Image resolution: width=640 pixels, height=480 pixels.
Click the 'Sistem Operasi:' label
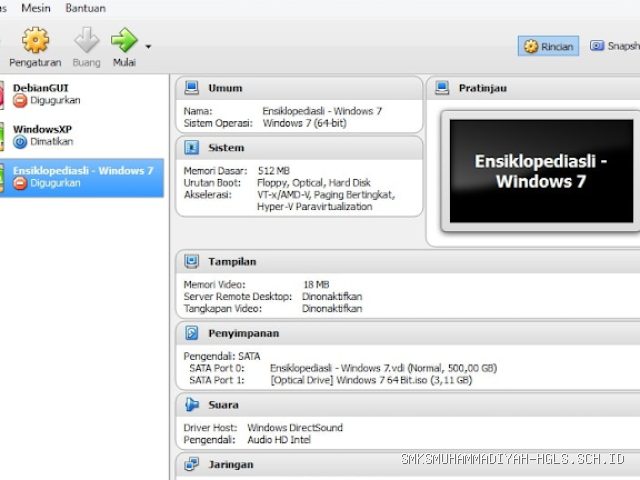pos(218,123)
